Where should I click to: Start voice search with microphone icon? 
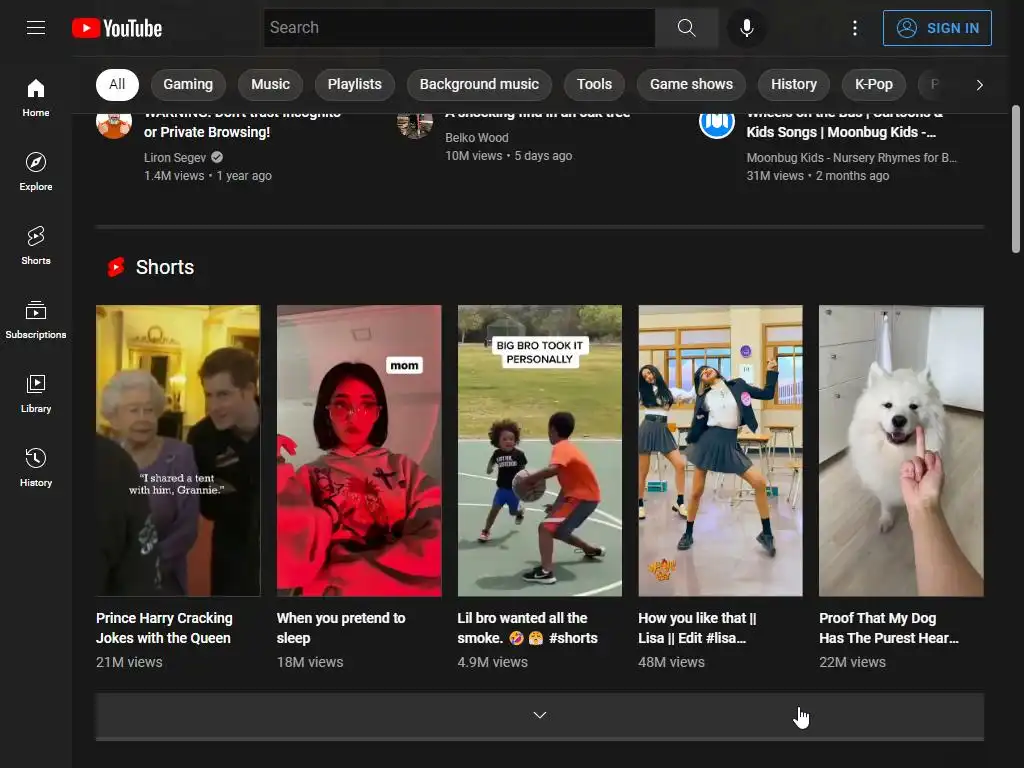pos(746,27)
